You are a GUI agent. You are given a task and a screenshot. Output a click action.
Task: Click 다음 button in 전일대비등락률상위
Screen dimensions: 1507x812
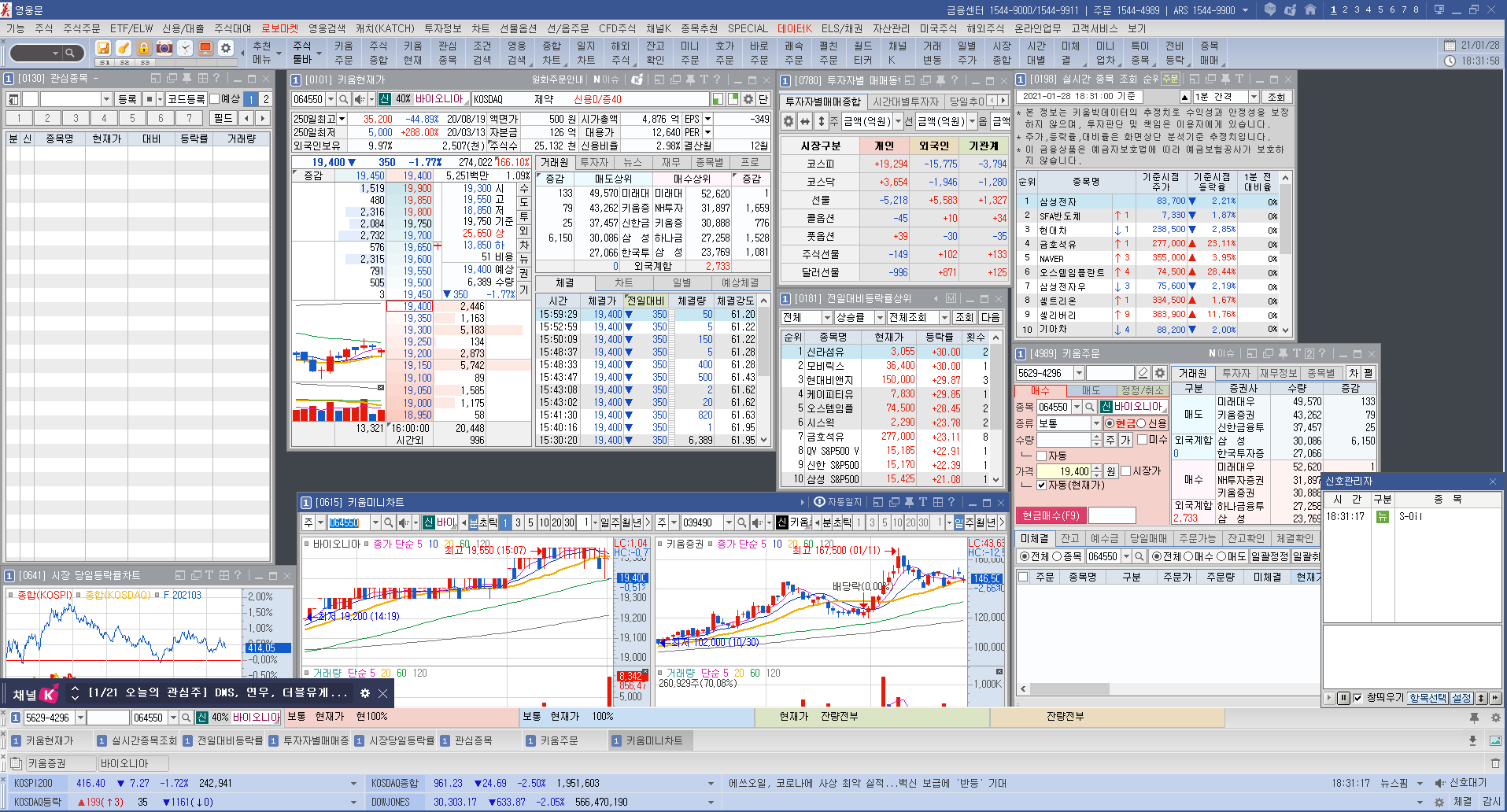(990, 317)
